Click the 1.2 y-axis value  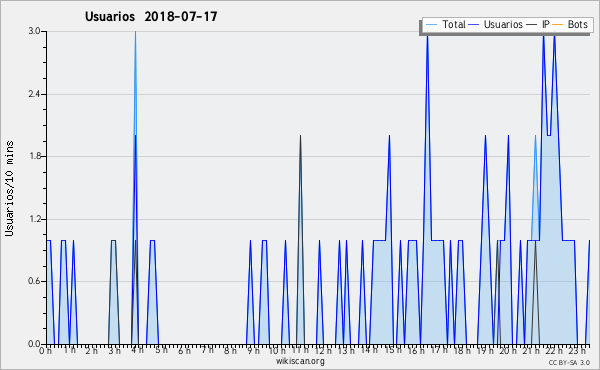tap(34, 219)
